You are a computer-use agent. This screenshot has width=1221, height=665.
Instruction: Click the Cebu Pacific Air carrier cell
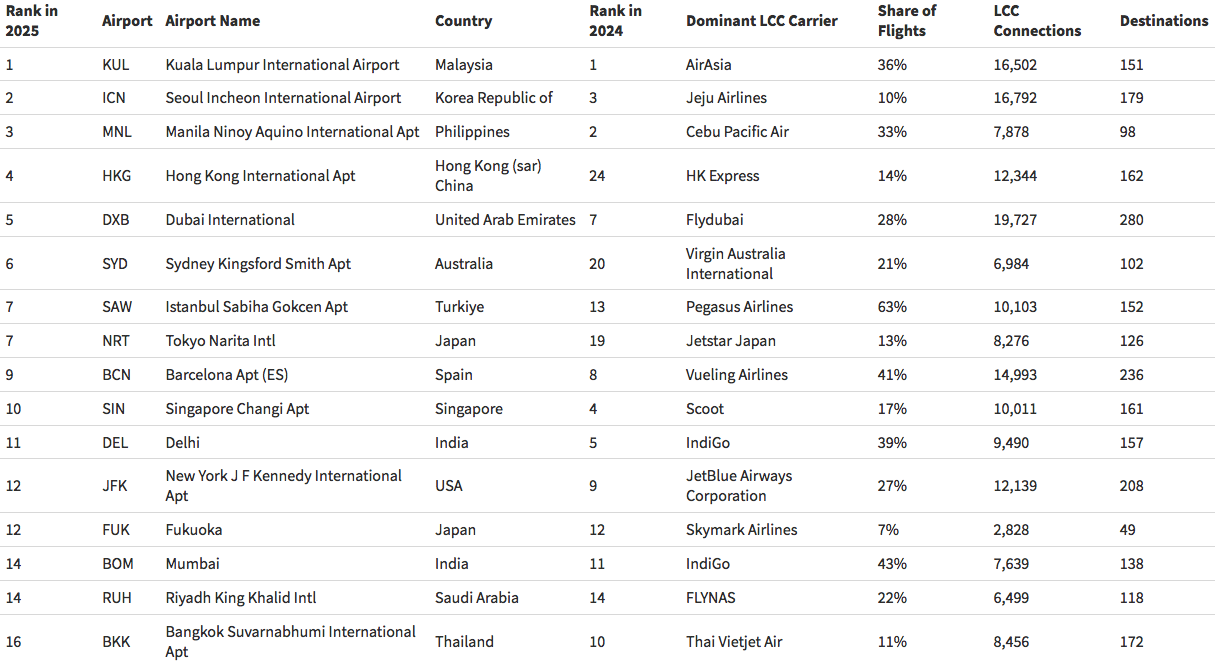[x=737, y=132]
